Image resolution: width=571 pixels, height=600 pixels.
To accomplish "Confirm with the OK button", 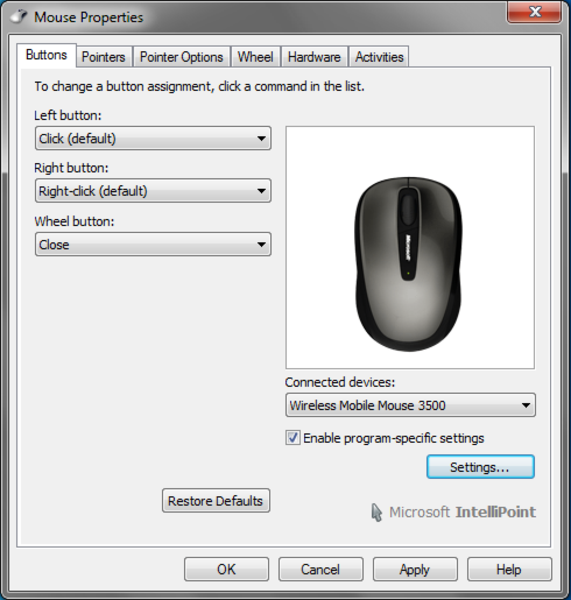I will point(227,569).
